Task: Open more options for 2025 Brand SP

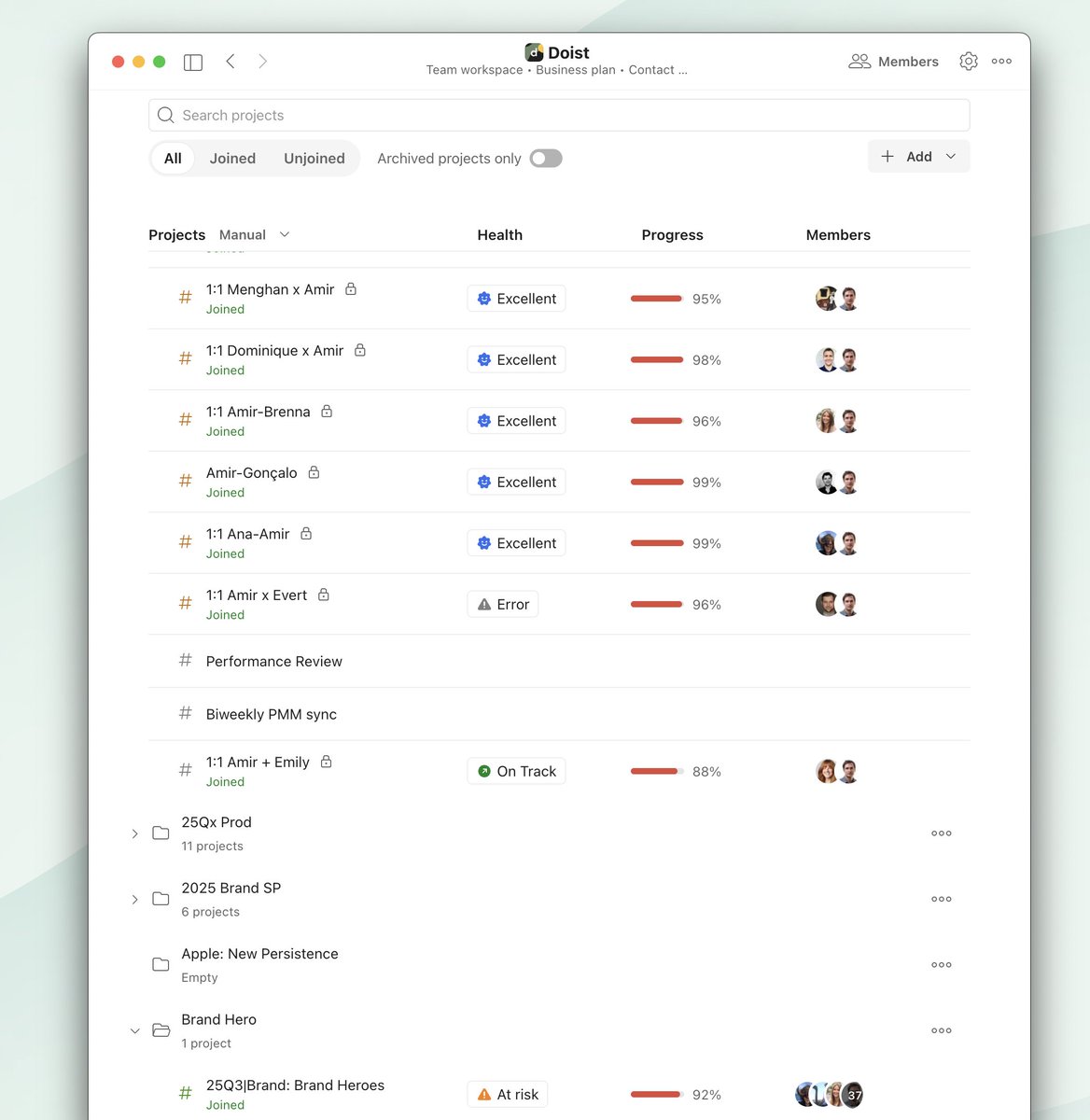Action: click(x=942, y=899)
